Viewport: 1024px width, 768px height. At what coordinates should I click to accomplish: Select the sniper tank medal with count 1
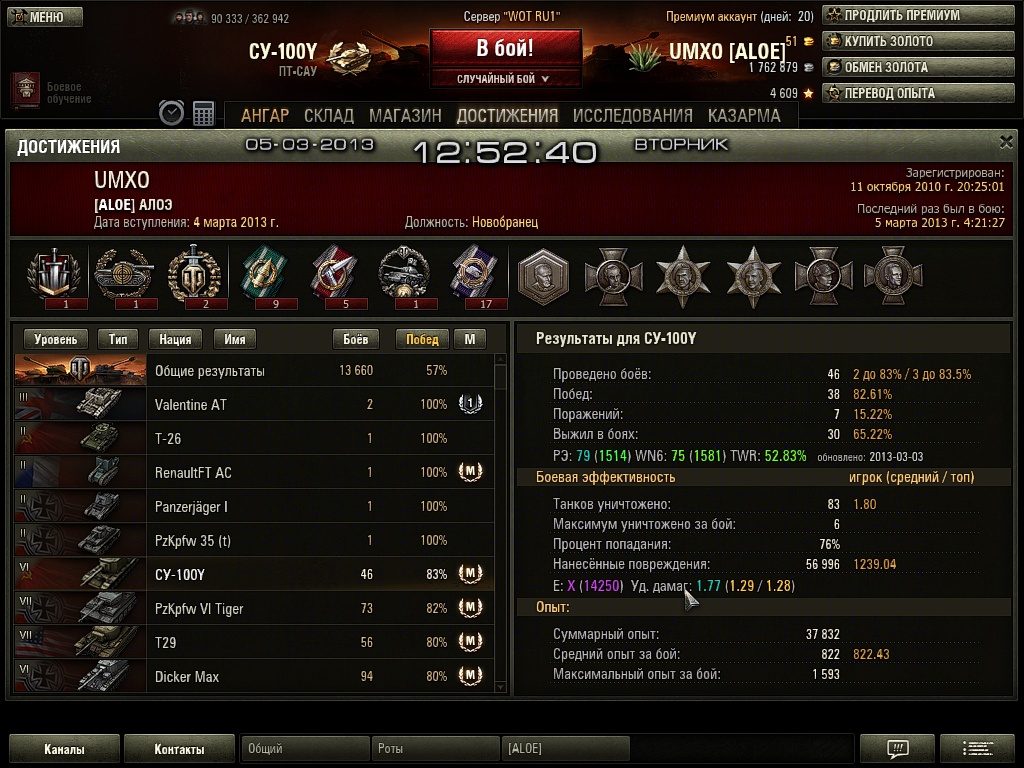(x=124, y=276)
